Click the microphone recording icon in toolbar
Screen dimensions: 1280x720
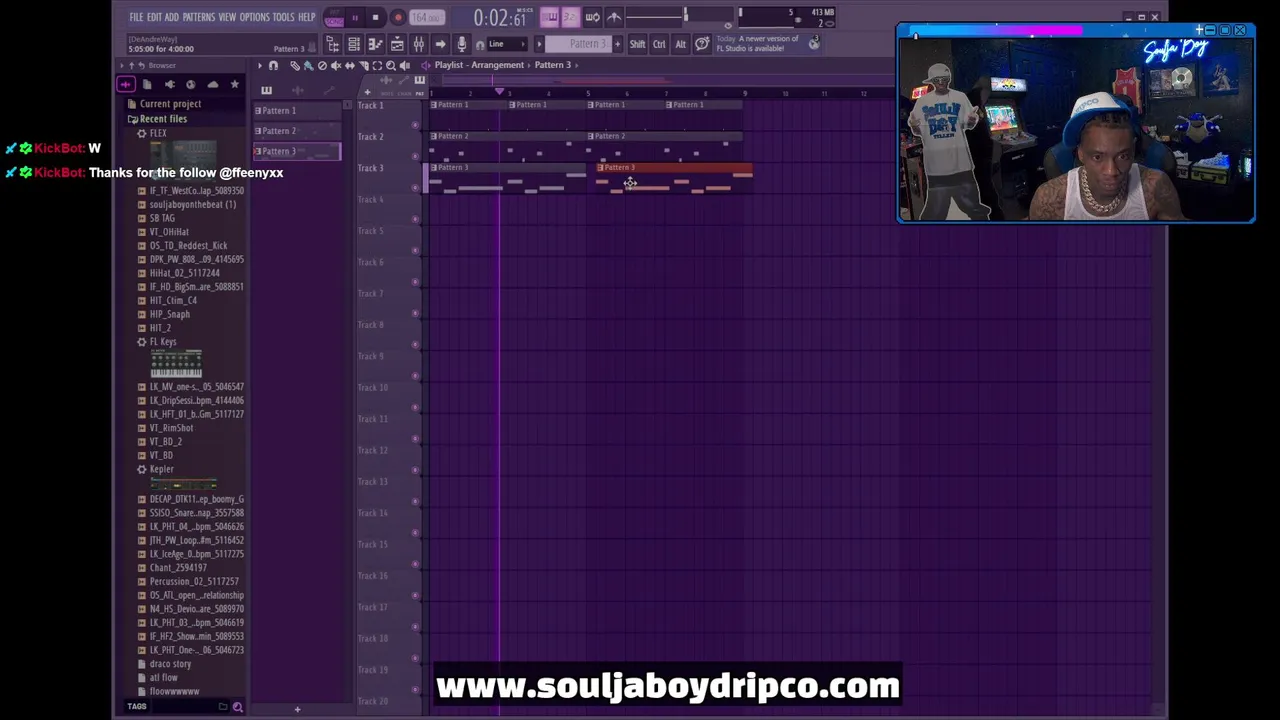coord(462,44)
